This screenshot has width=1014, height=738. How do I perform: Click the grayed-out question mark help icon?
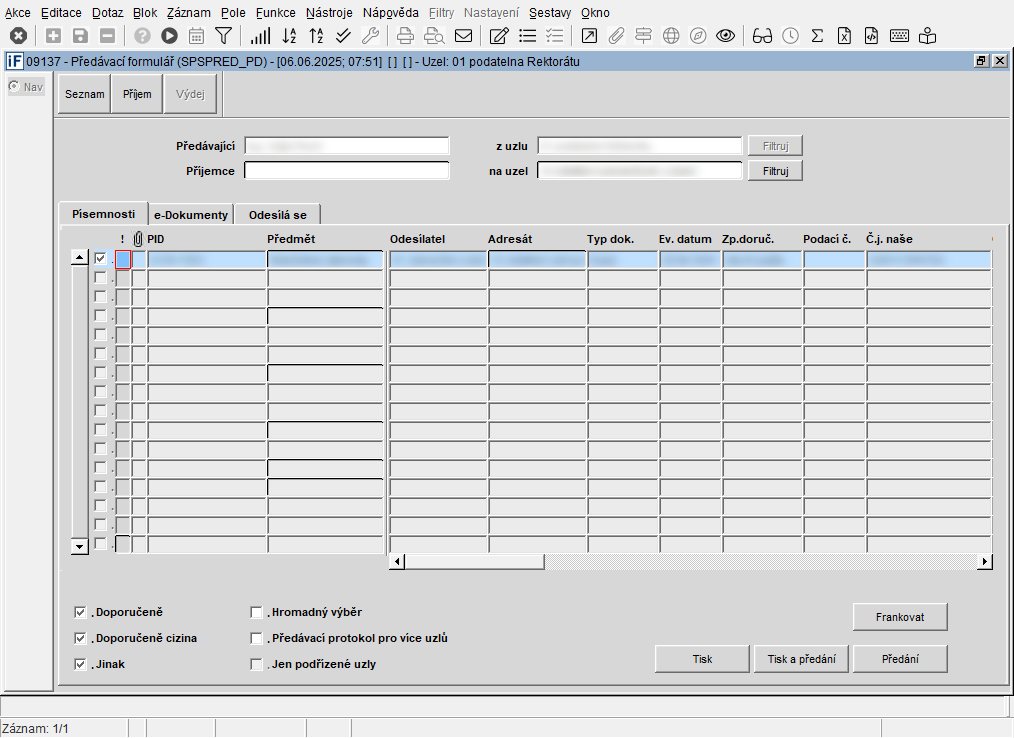tap(142, 36)
